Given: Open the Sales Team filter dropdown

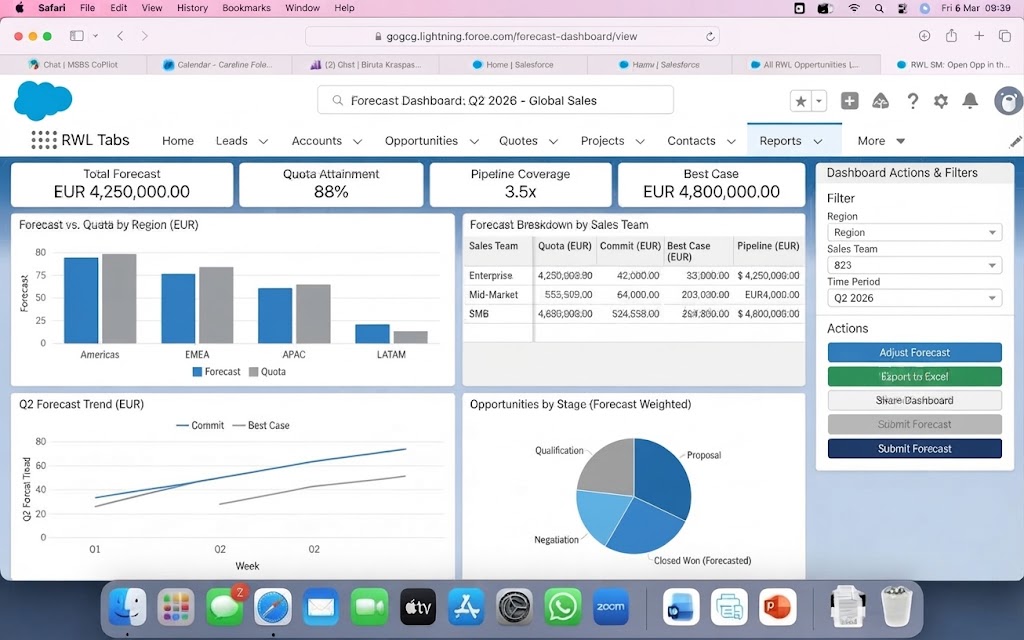Looking at the screenshot, I should [914, 265].
